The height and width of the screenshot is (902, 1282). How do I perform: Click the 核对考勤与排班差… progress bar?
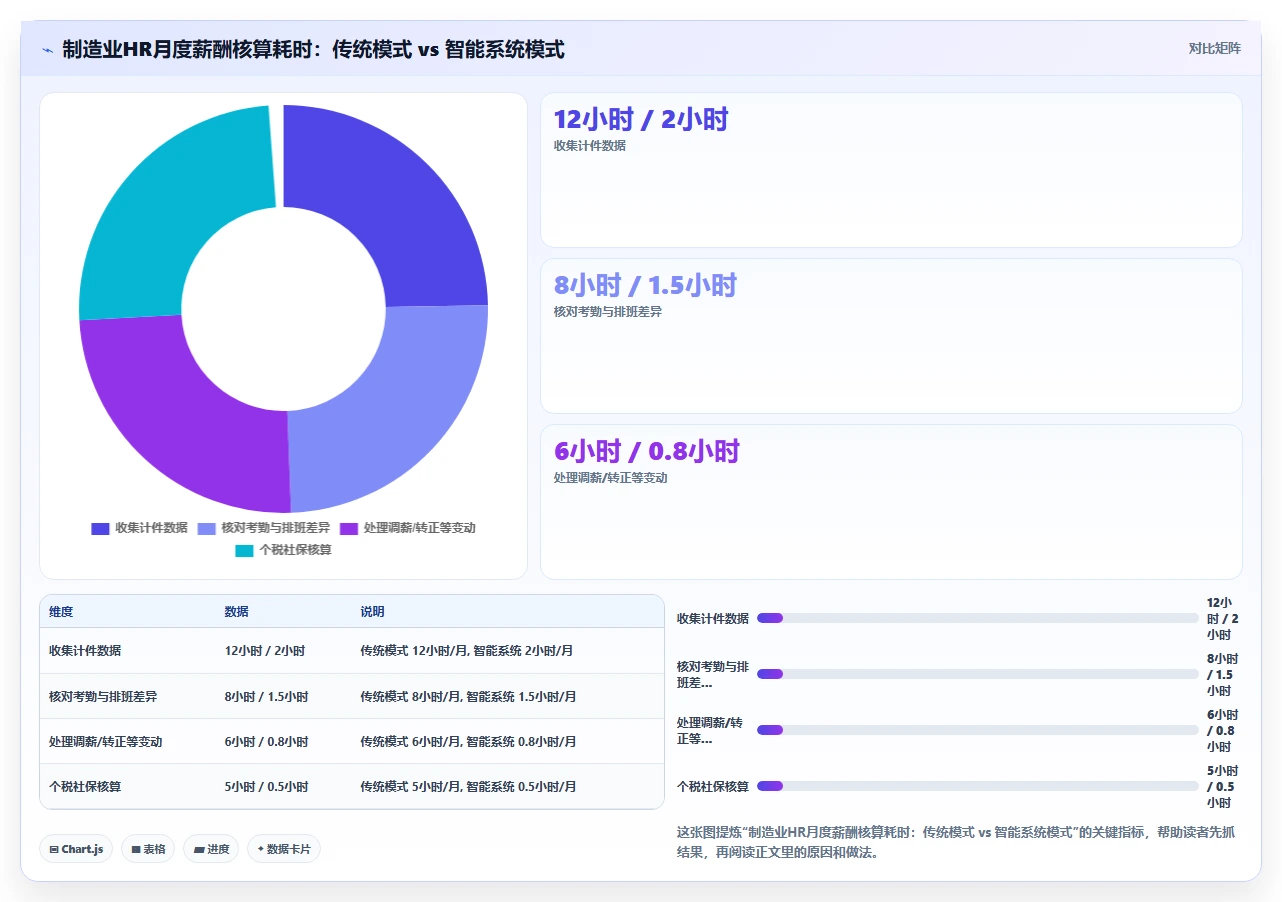[x=977, y=674]
